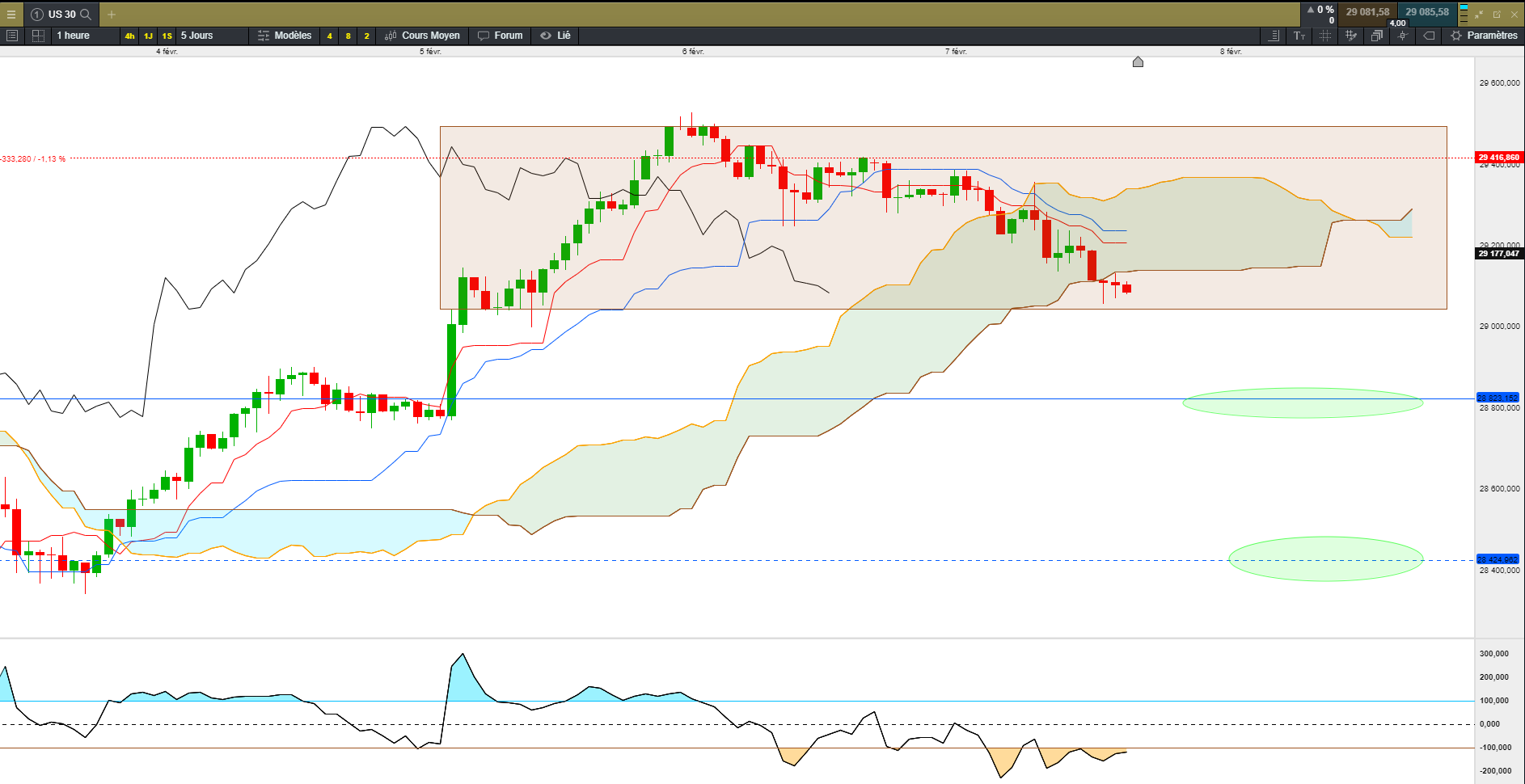1525x784 pixels.
Task: Open the chart grid layout icon
Action: [x=38, y=36]
